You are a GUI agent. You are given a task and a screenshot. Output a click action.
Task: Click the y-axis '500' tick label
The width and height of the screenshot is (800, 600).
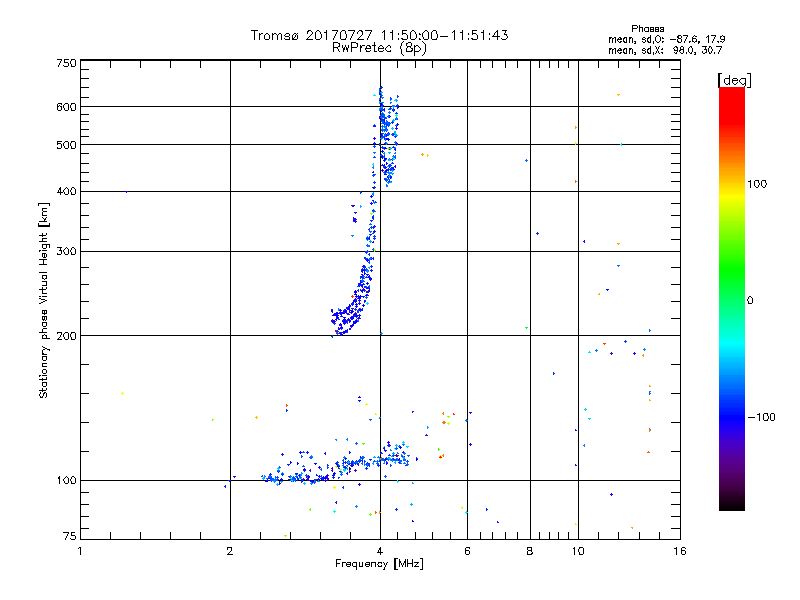pyautogui.click(x=66, y=145)
